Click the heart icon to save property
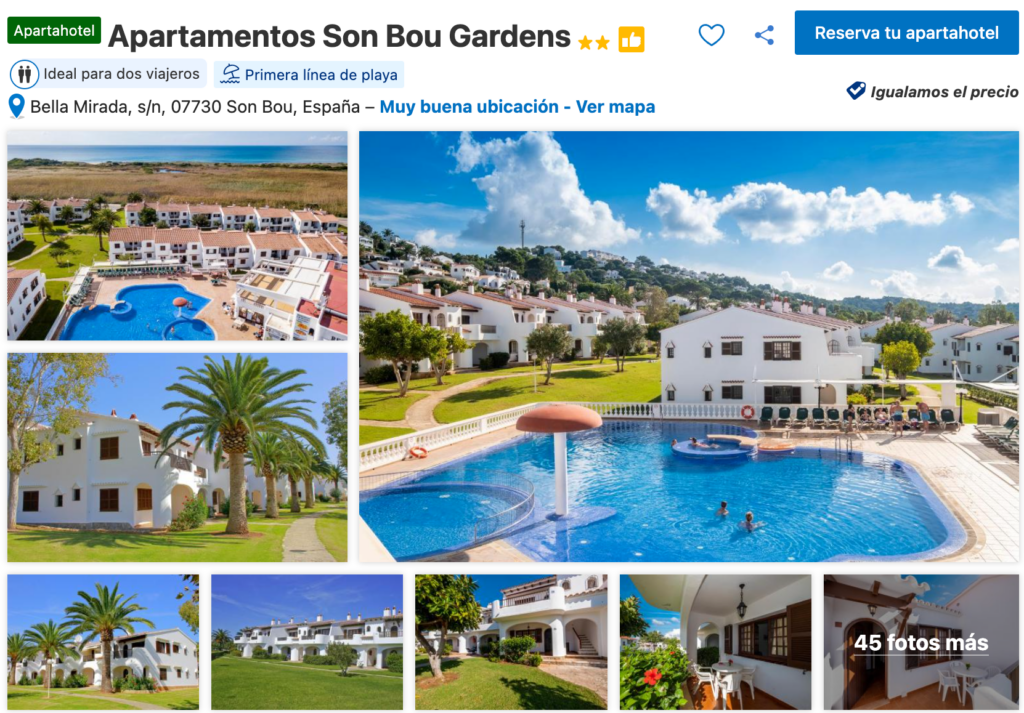The image size is (1024, 713). (x=711, y=35)
